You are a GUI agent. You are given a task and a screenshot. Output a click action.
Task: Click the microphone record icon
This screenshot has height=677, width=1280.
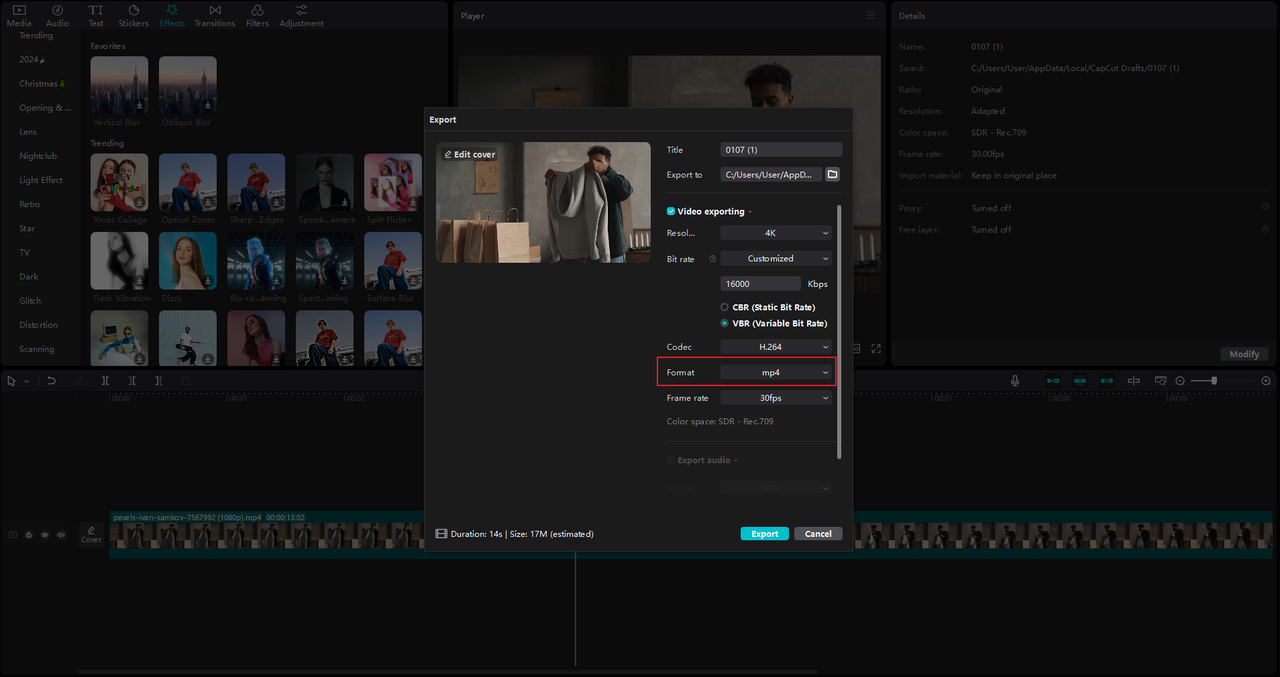tap(1015, 381)
